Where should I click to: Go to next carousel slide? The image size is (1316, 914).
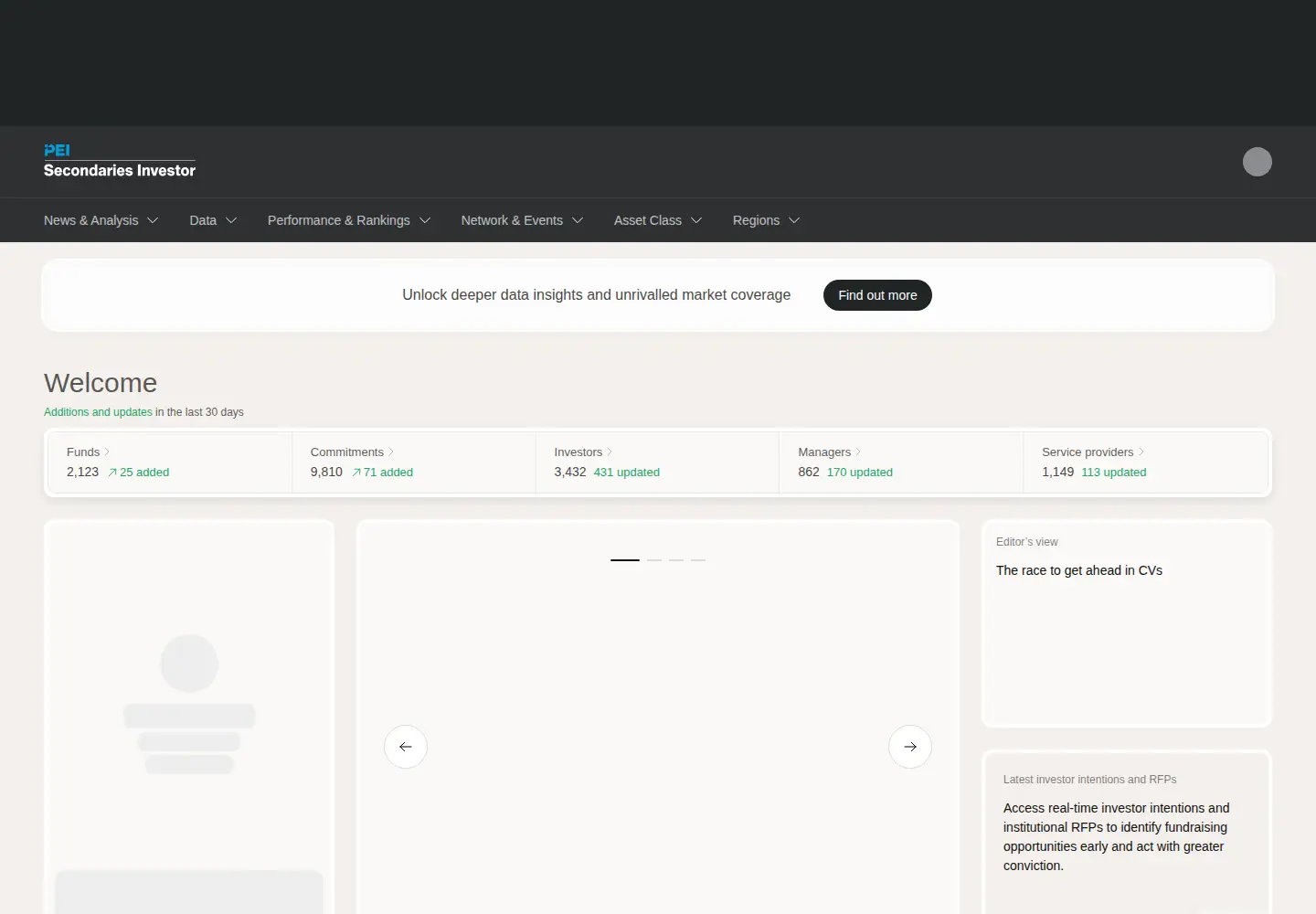click(910, 747)
